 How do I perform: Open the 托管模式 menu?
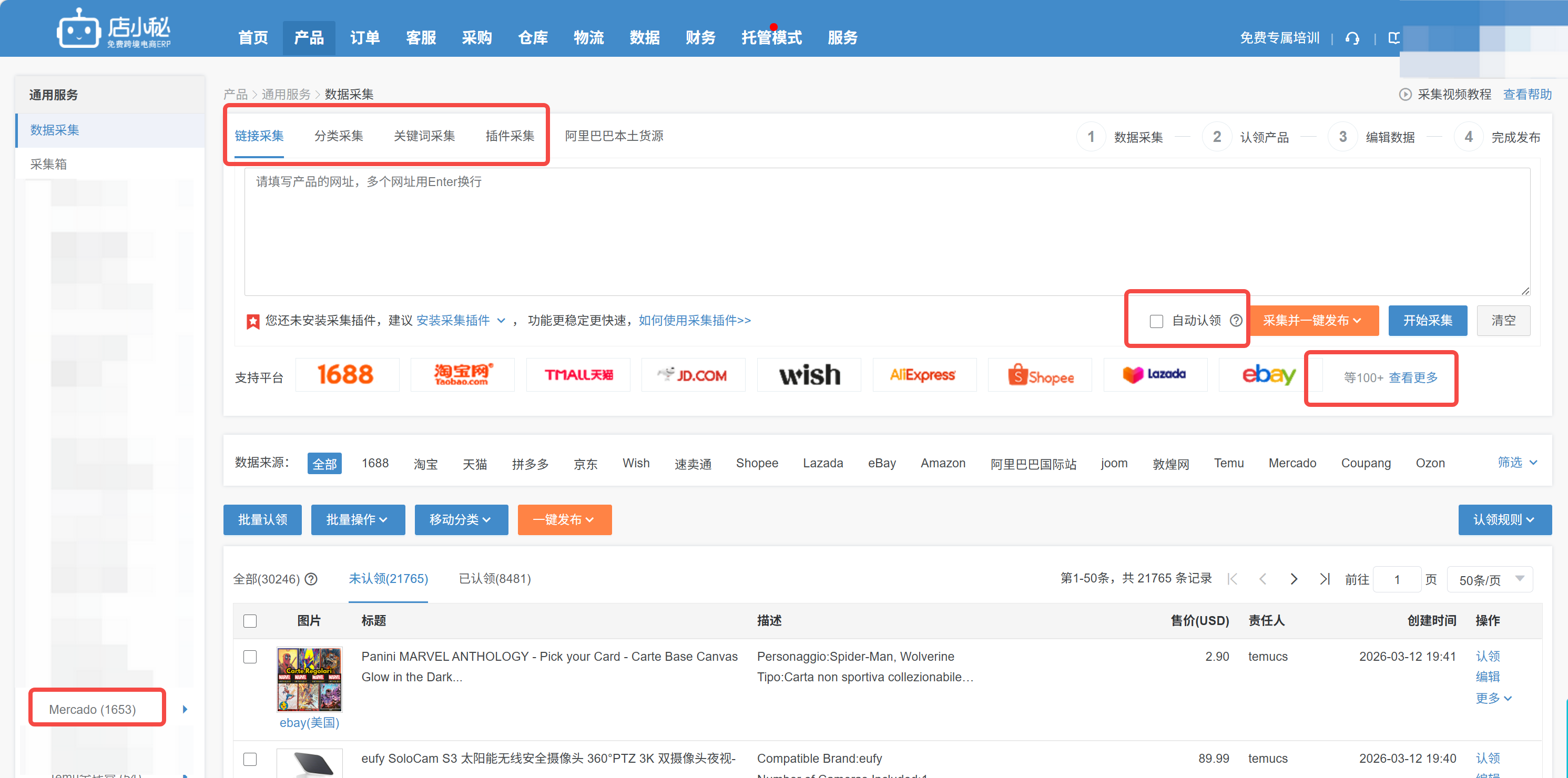[x=771, y=38]
